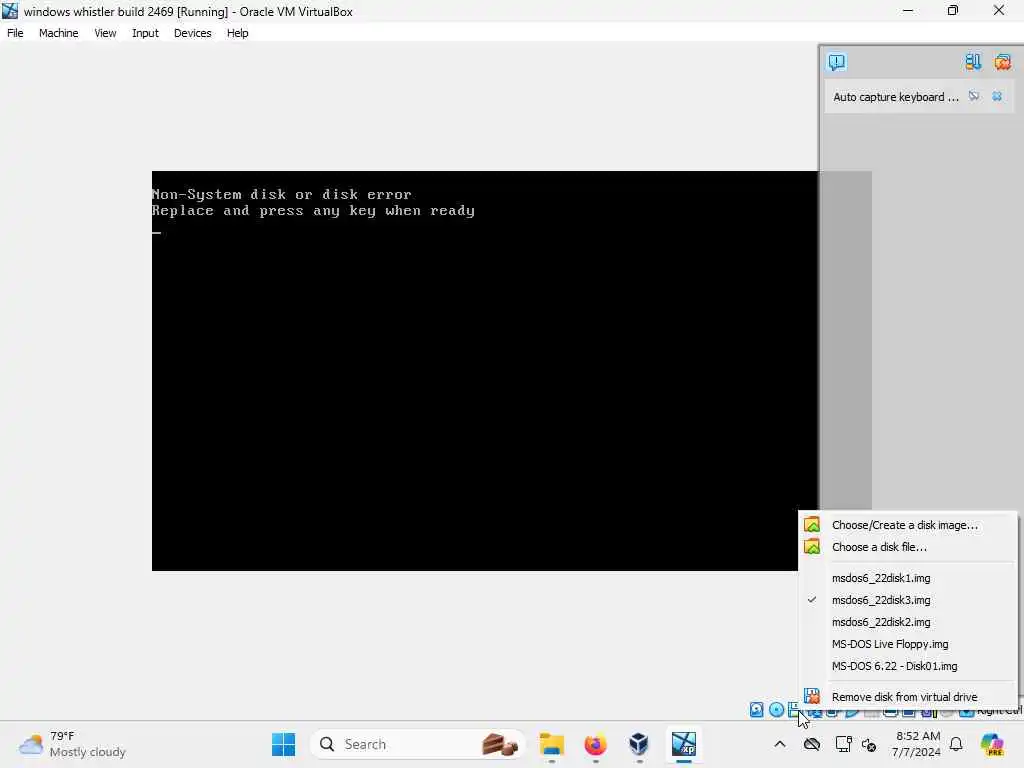Delete all finished notifications icon
This screenshot has width=1024, height=768.
coord(1002,62)
